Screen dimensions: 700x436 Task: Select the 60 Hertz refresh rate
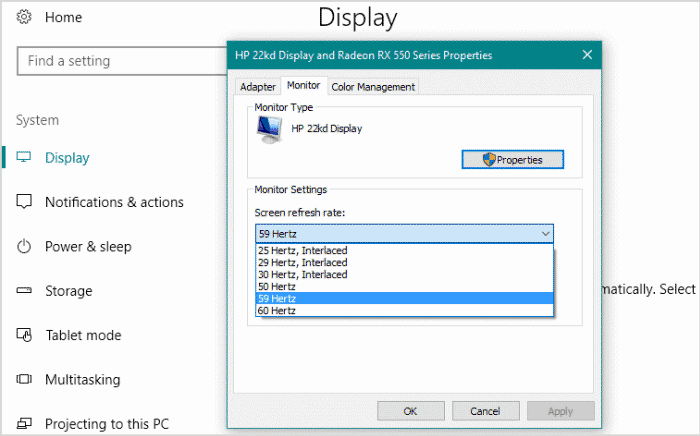404,310
